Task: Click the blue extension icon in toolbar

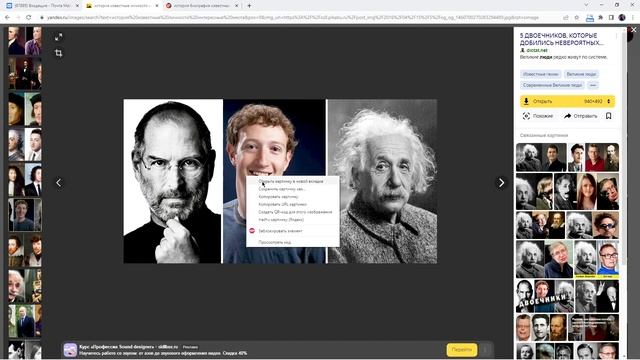Action: coord(590,18)
